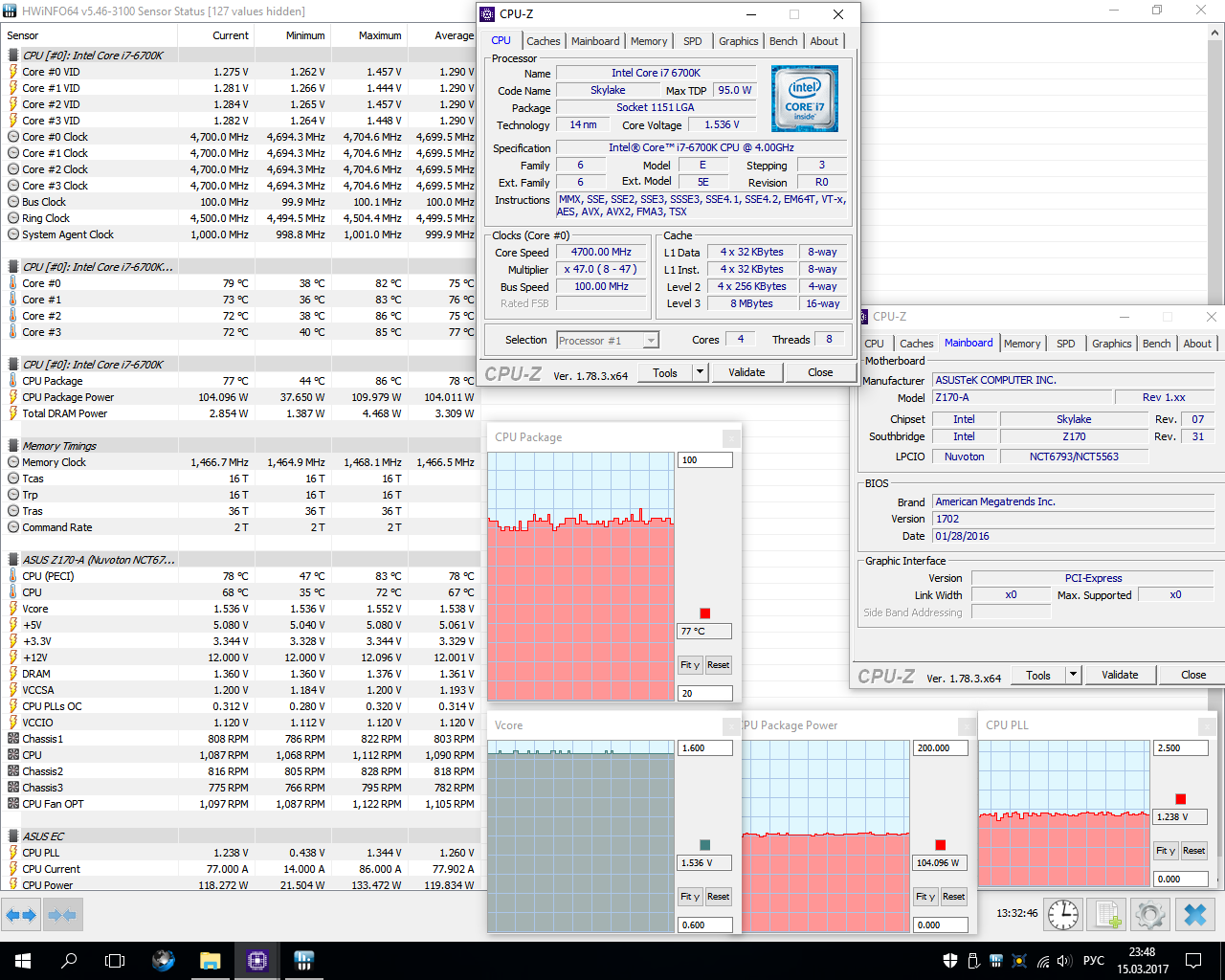The width and height of the screenshot is (1225, 980).
Task: Open the Tools dropdown arrow in the mainboard CPU-Z window
Action: tap(1073, 675)
